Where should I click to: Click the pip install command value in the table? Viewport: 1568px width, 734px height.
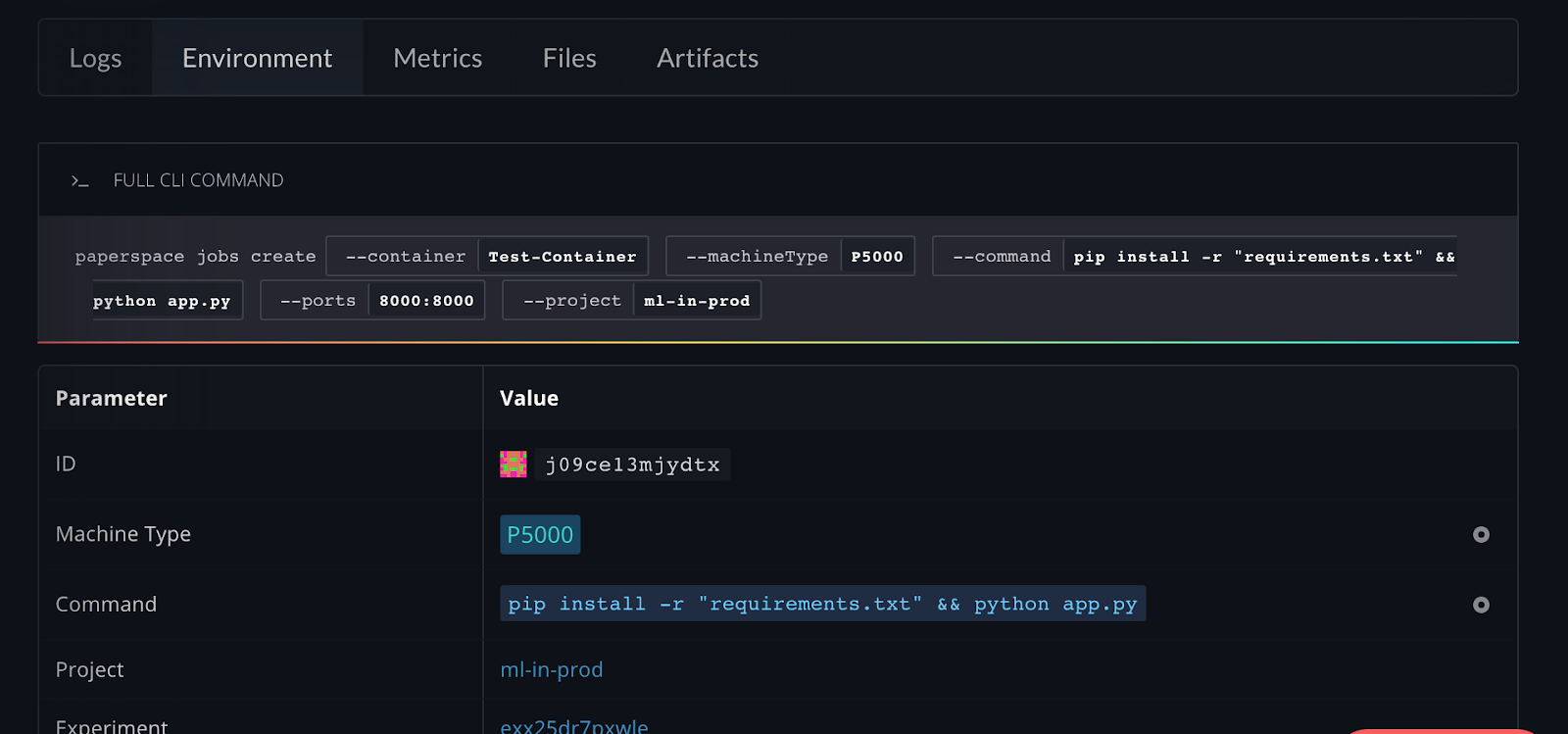tap(822, 604)
